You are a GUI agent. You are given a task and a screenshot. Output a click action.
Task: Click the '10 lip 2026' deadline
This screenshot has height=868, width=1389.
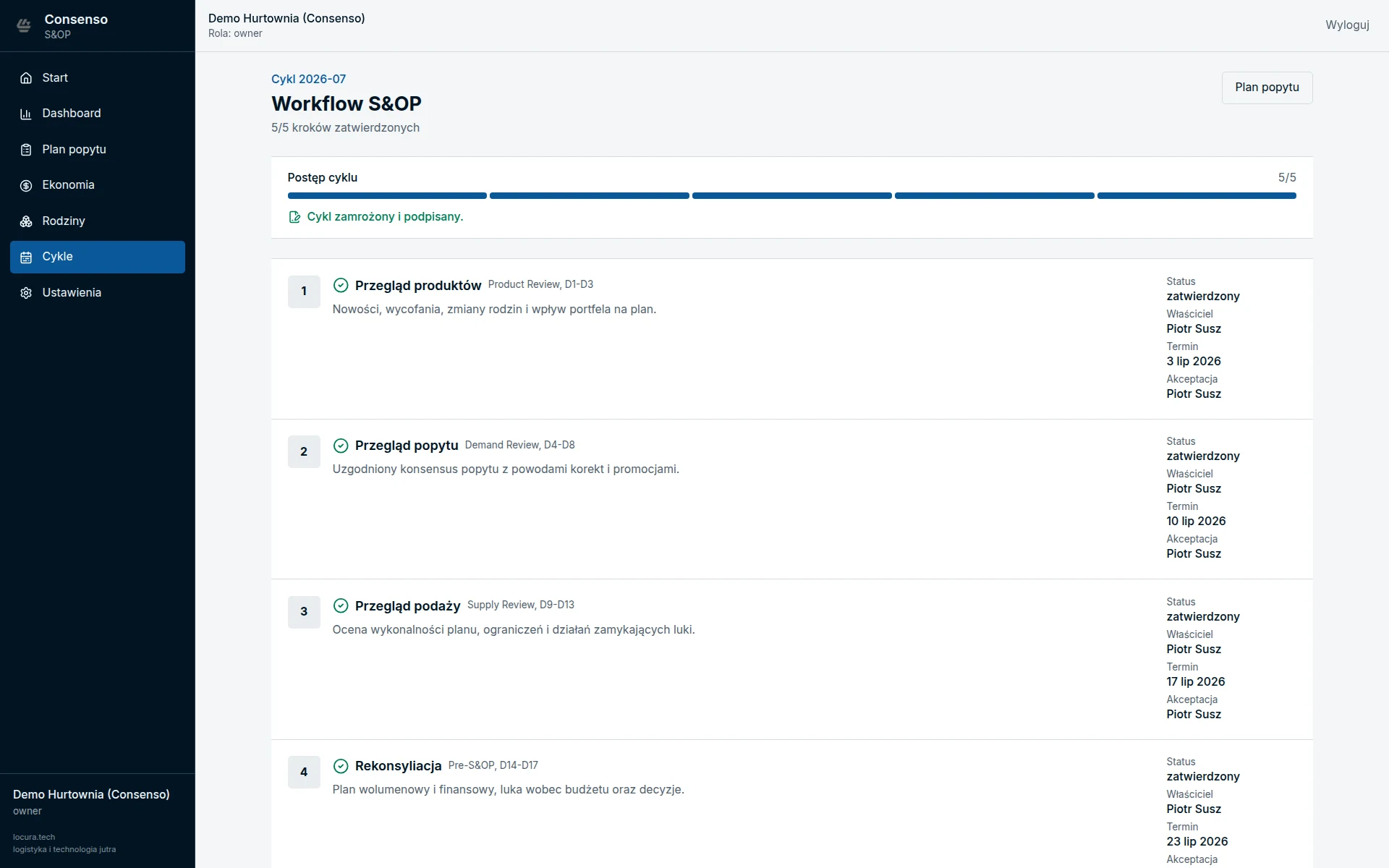[1196, 521]
